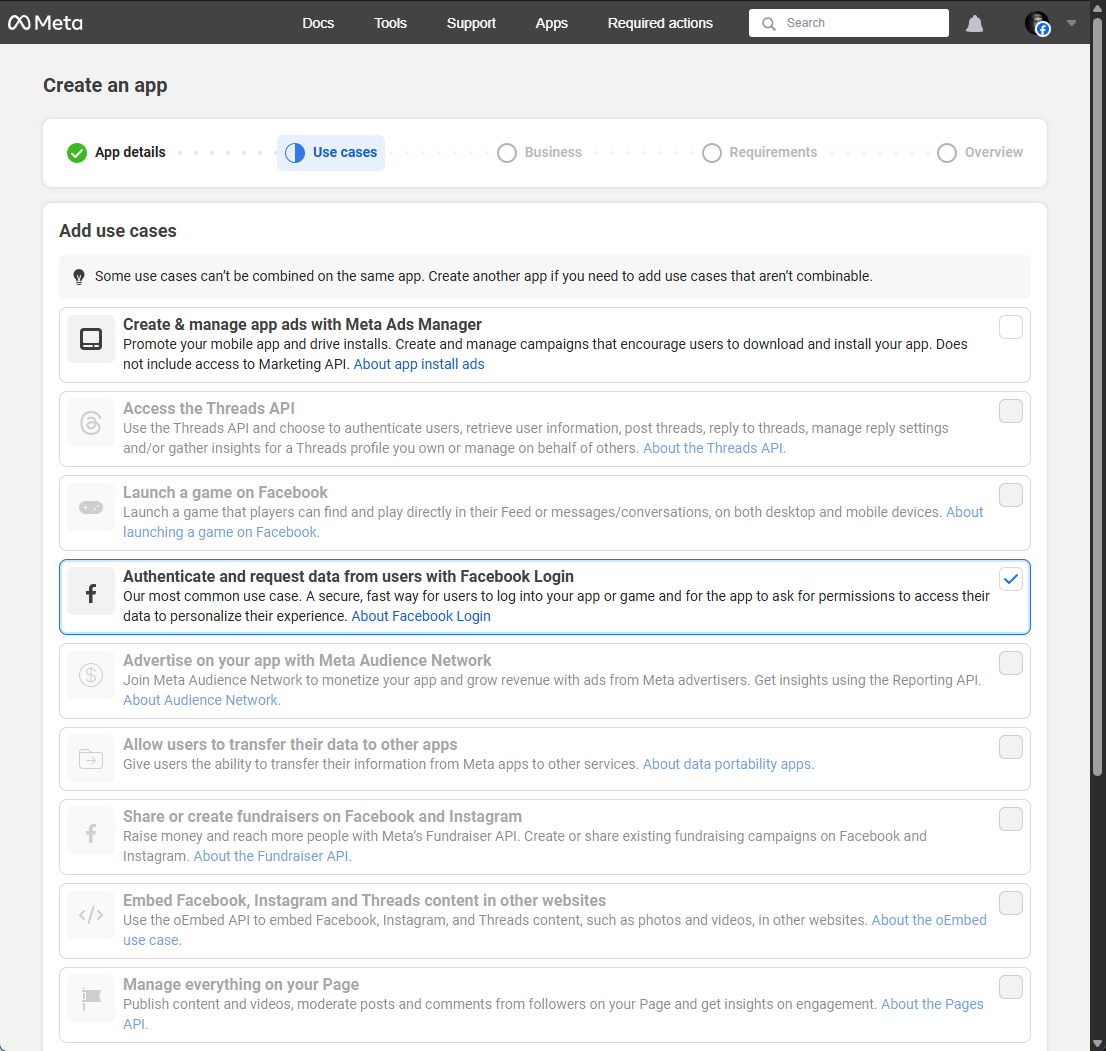Open About the Fundraiser API link

(x=272, y=856)
